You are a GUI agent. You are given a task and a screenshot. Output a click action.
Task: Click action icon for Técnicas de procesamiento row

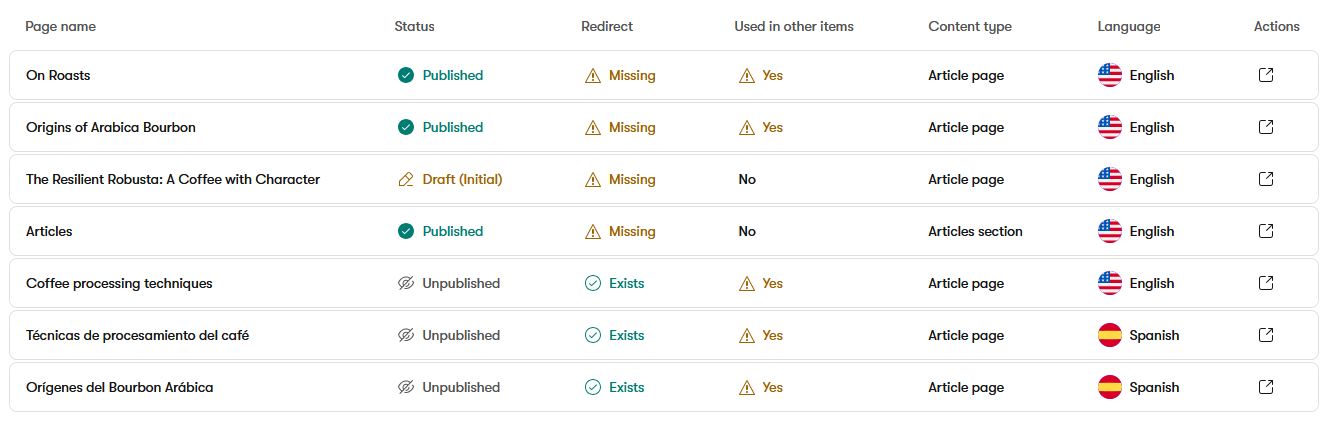click(x=1265, y=335)
